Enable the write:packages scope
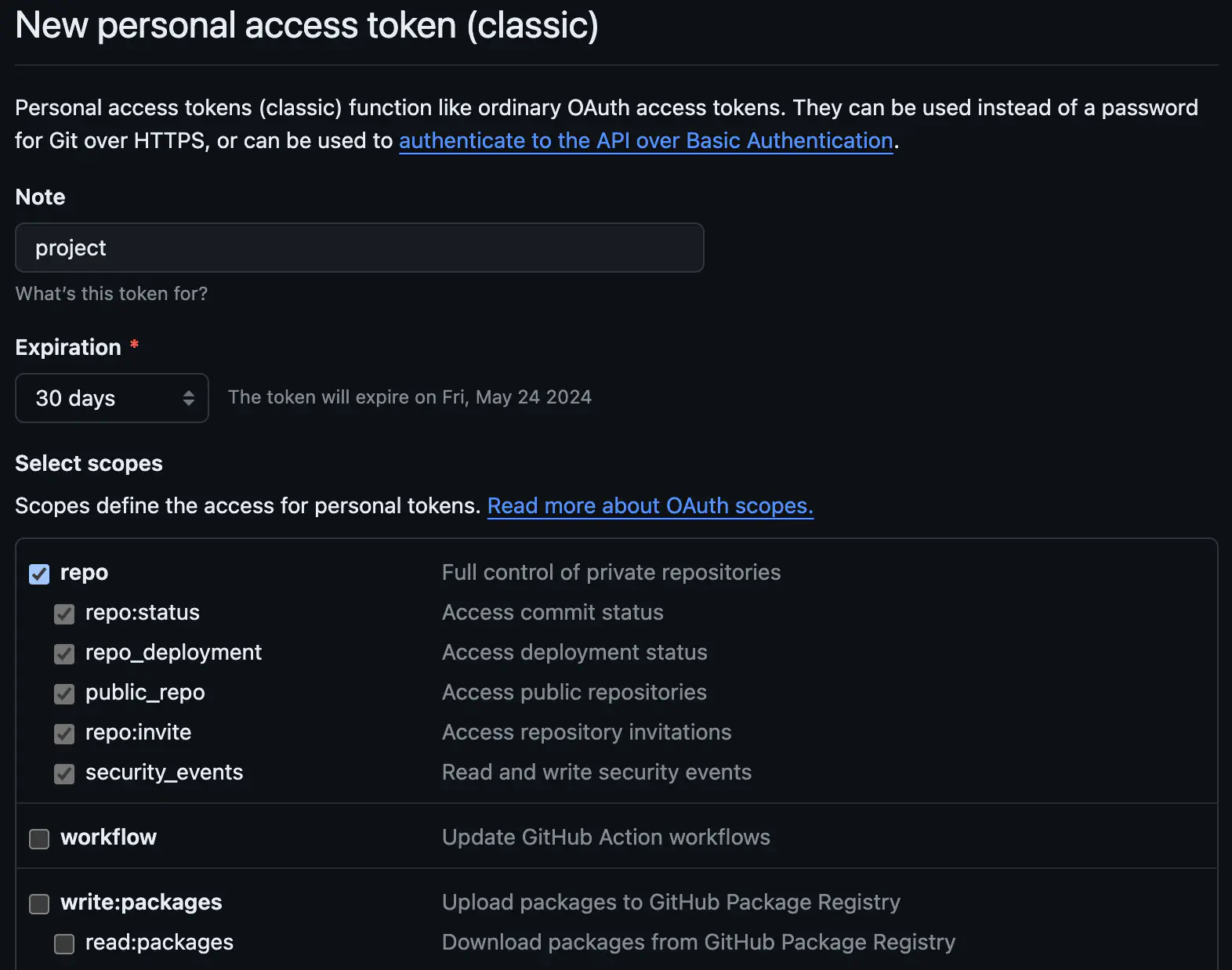Viewport: 1232px width, 970px height. pyautogui.click(x=38, y=903)
